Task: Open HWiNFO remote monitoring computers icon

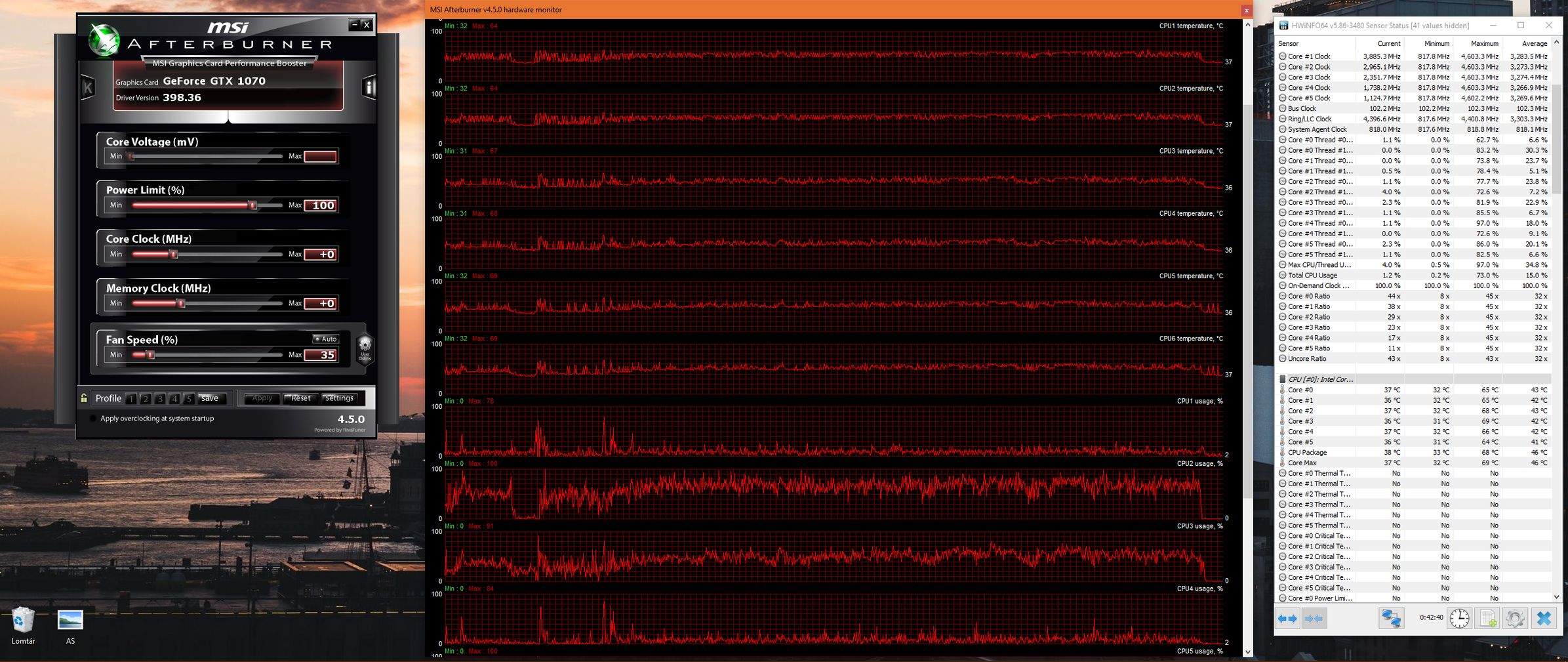Action: click(1391, 618)
